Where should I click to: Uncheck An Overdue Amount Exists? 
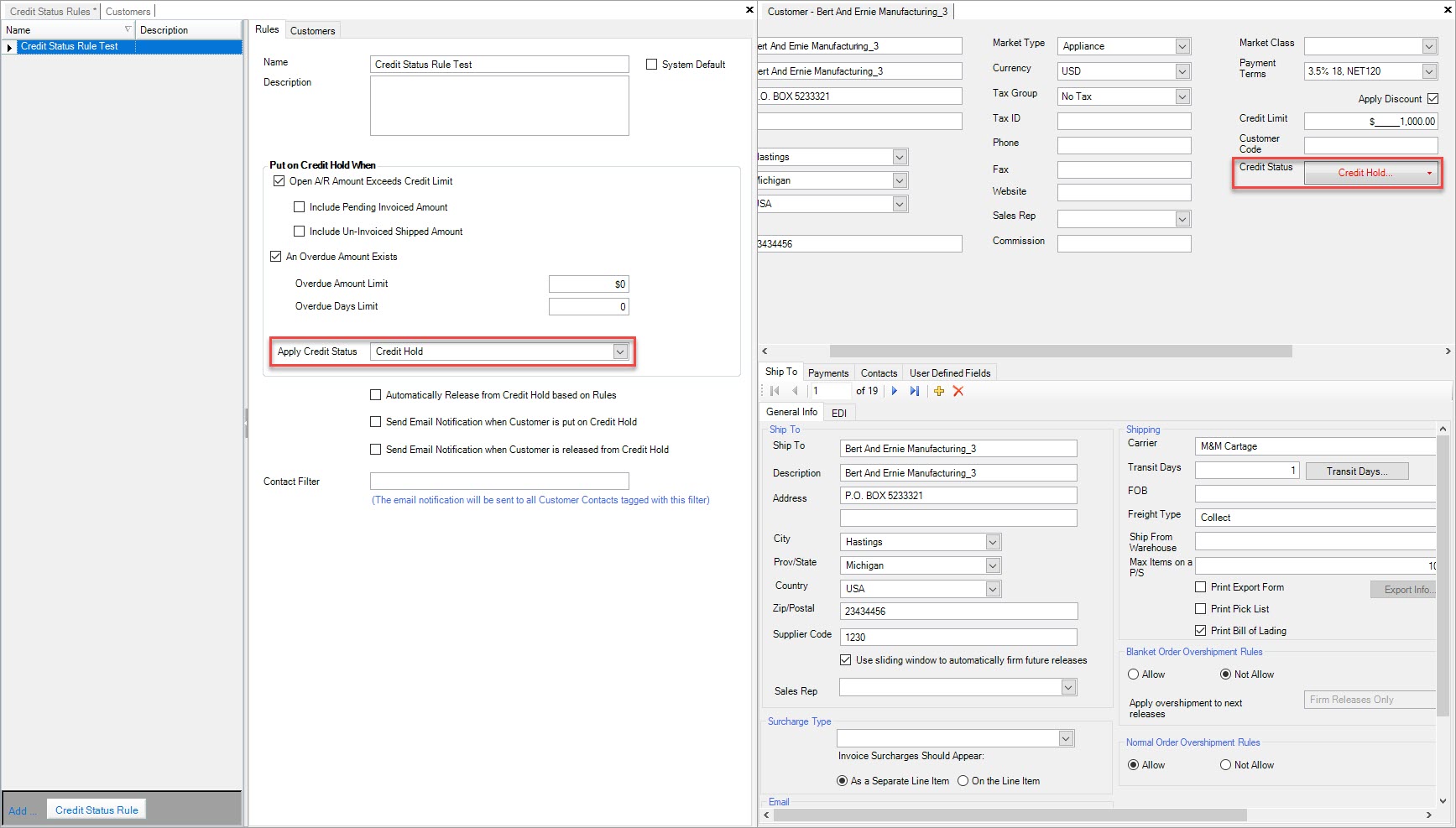[275, 256]
